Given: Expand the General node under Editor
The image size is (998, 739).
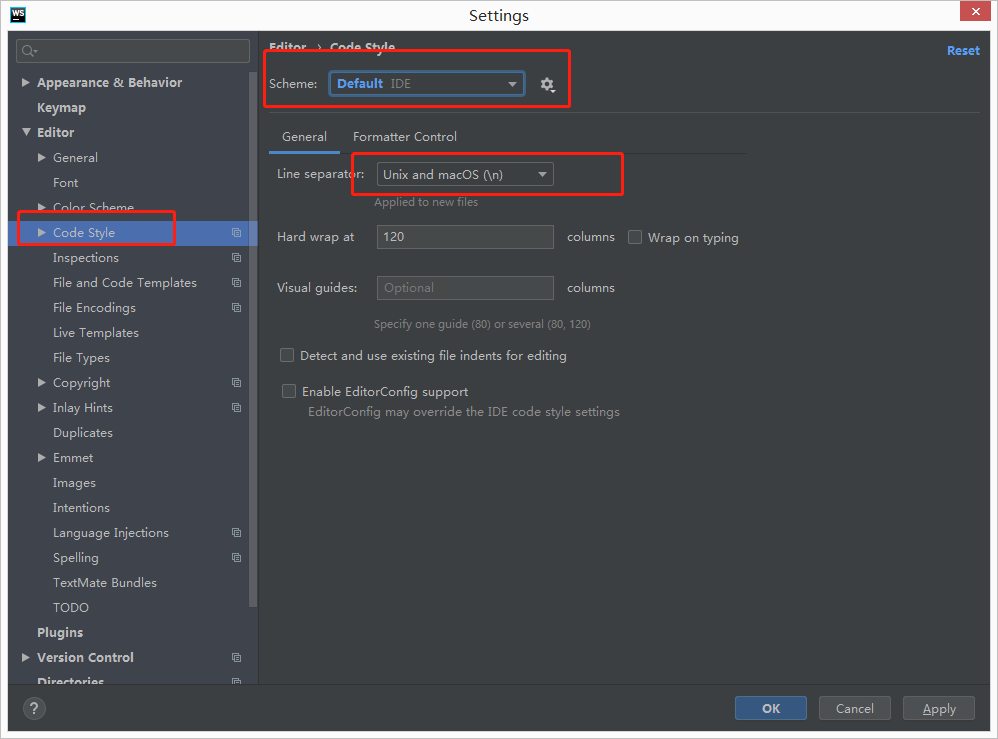Looking at the screenshot, I should pos(41,157).
